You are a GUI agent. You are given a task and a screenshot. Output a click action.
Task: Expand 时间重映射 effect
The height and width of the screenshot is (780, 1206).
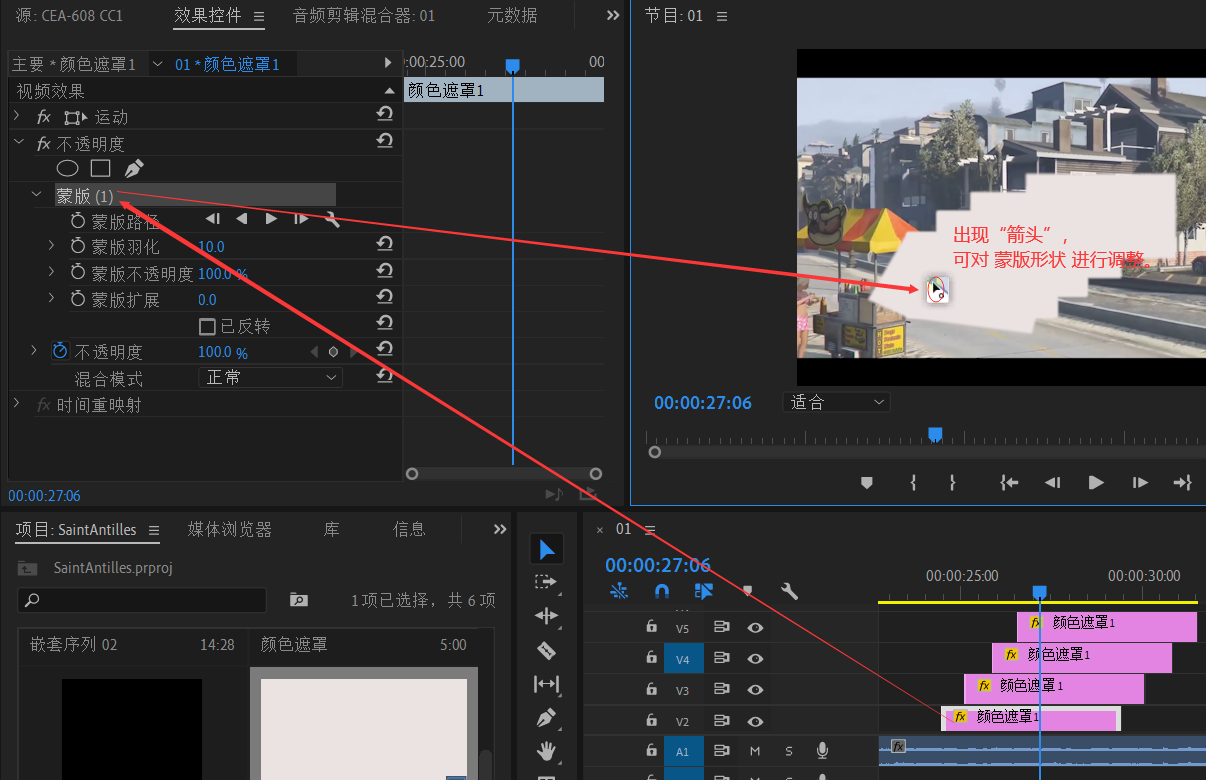(x=16, y=403)
